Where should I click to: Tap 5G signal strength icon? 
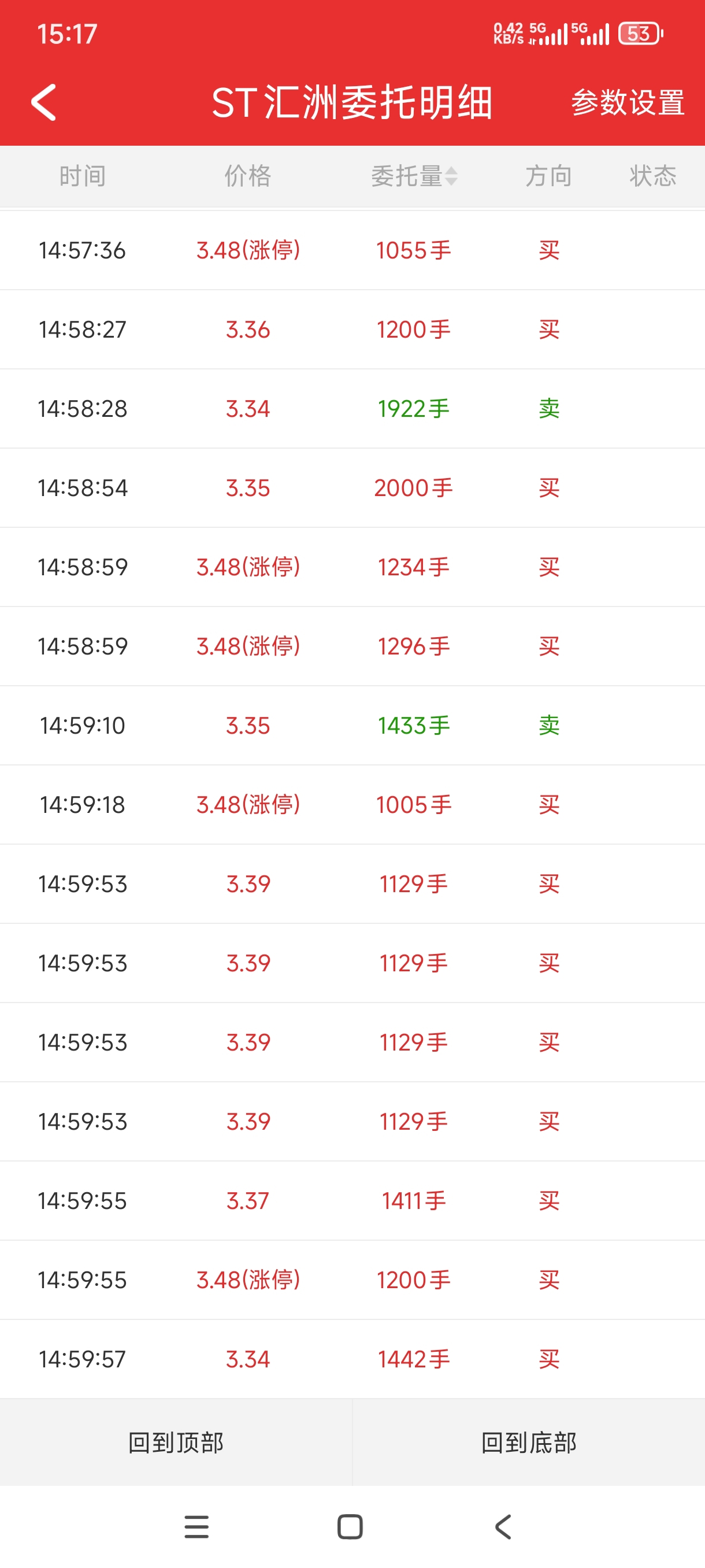[548, 34]
